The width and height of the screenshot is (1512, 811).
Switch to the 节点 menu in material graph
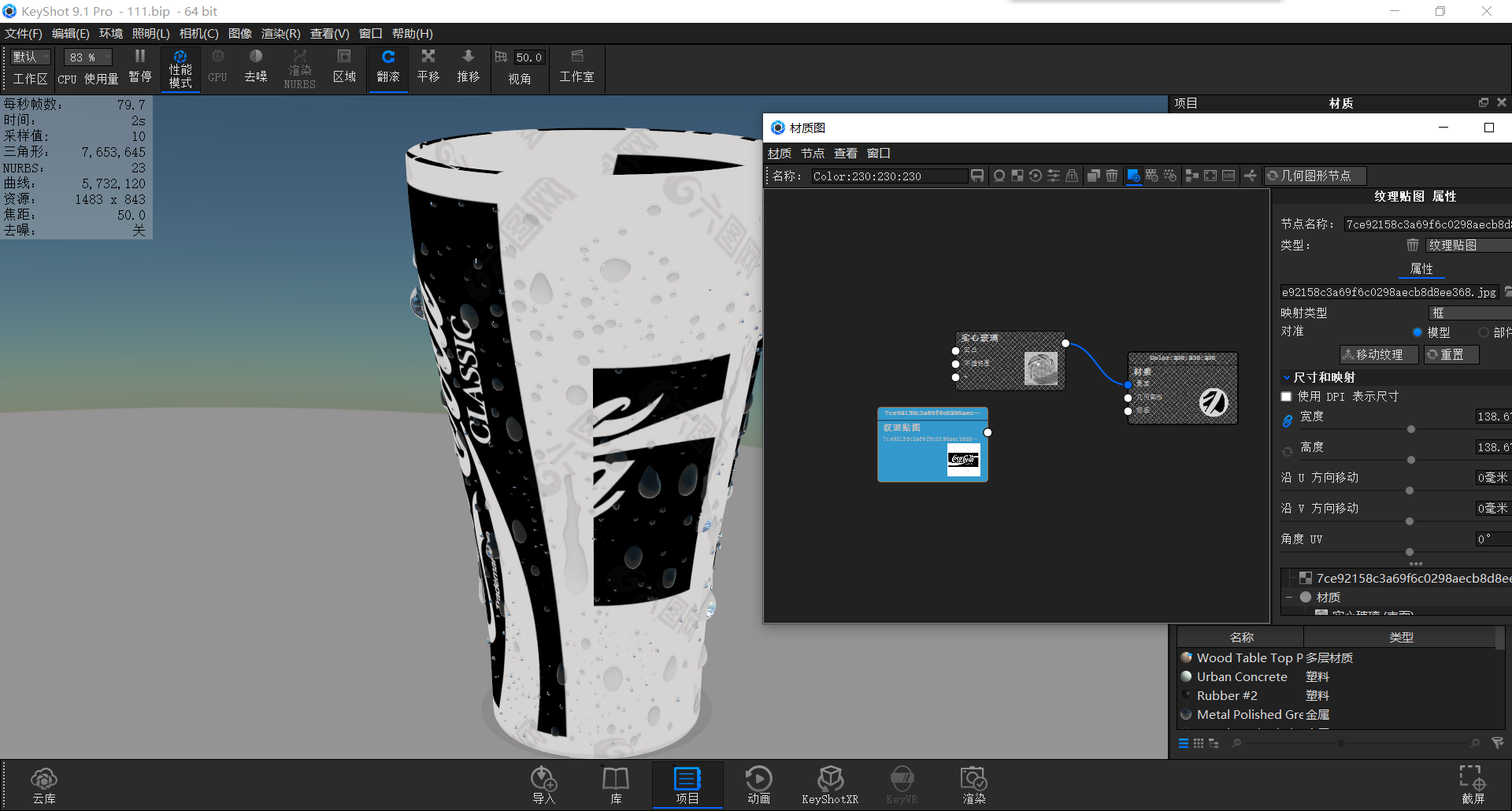(x=813, y=153)
